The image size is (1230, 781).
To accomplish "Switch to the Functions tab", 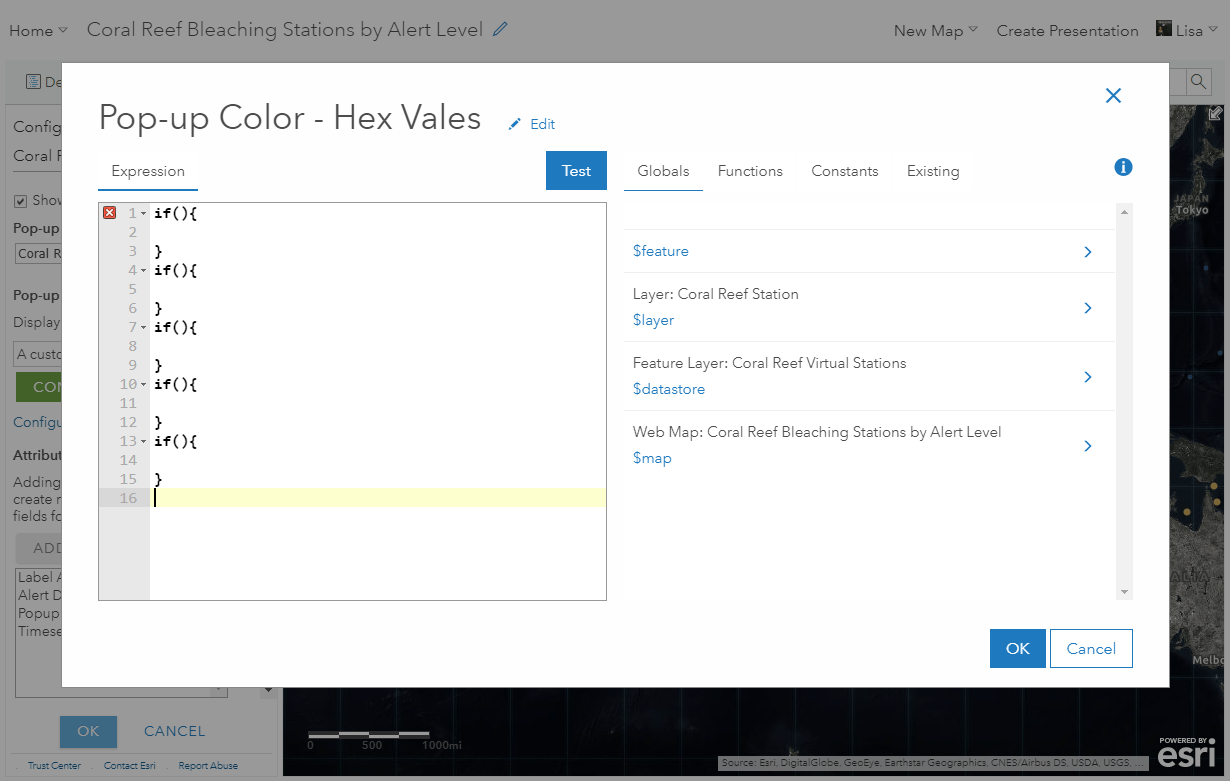I will click(x=750, y=171).
